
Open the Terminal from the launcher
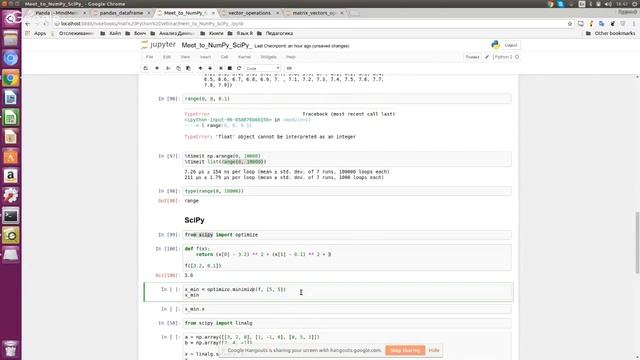click(11, 216)
